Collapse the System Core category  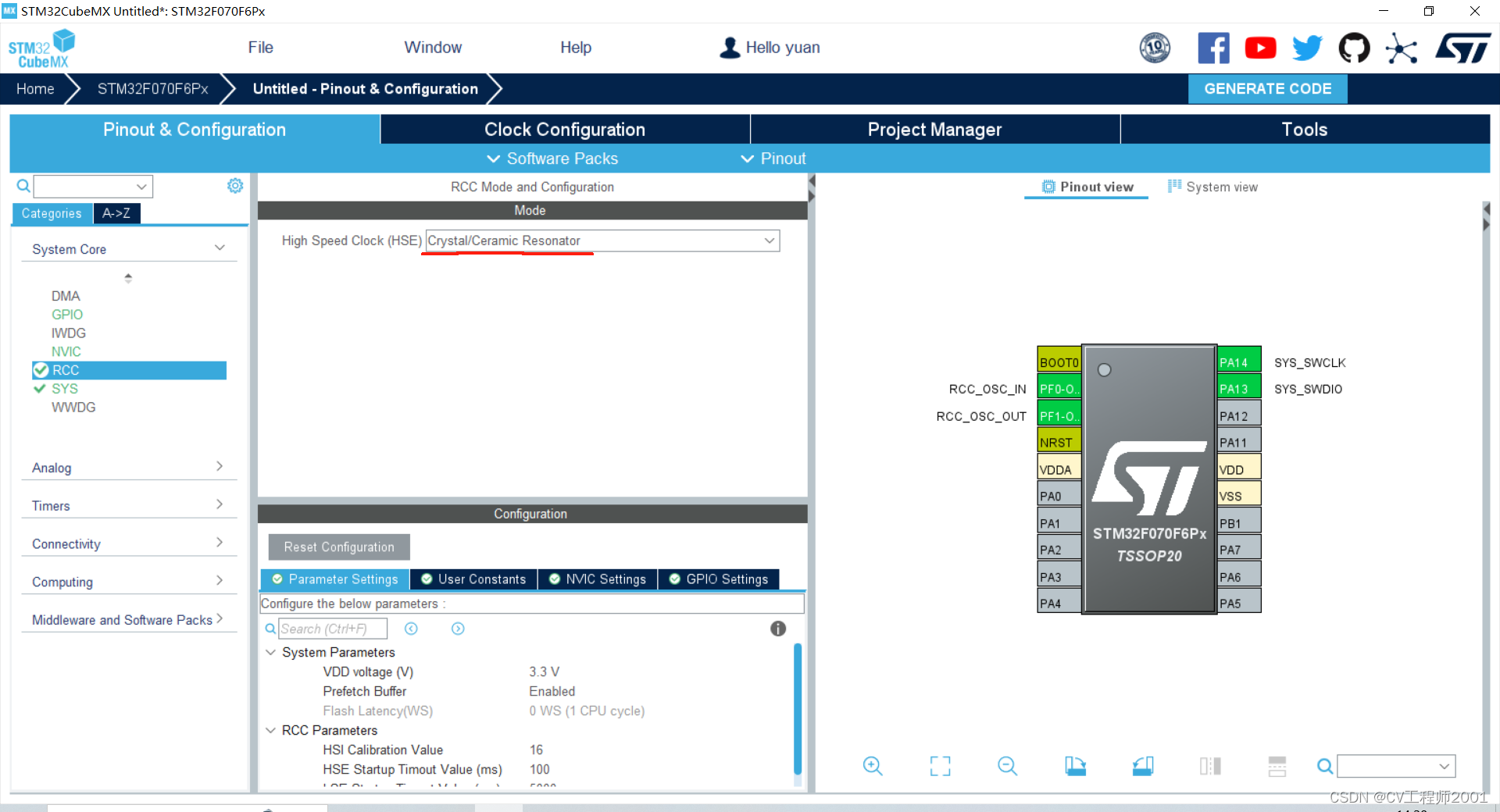coord(220,248)
